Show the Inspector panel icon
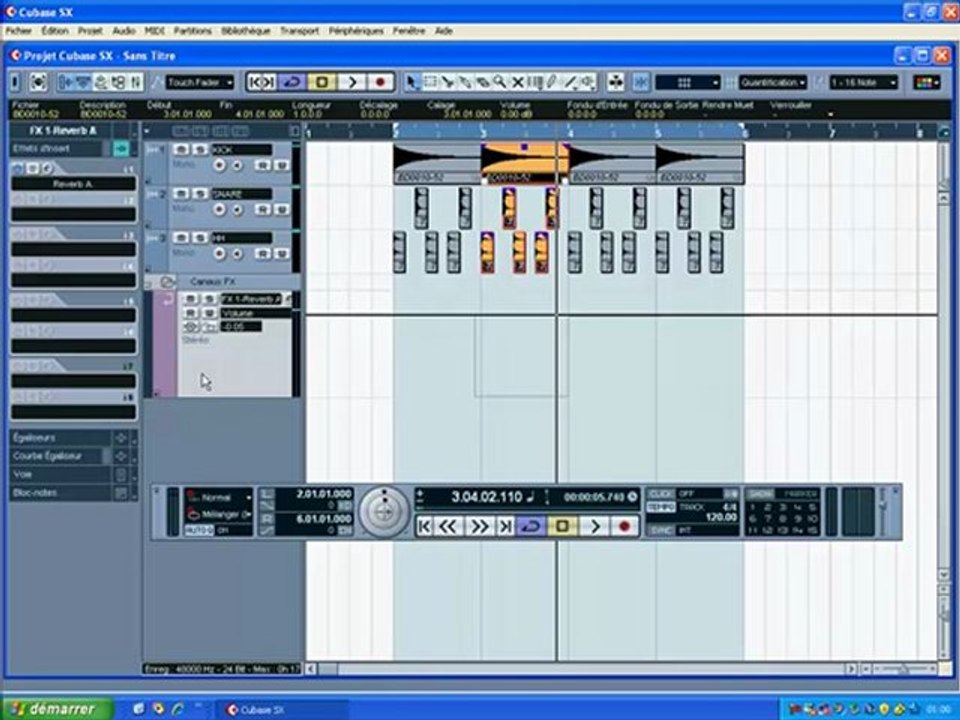Screen dimensions: 960x720 [x=66, y=82]
